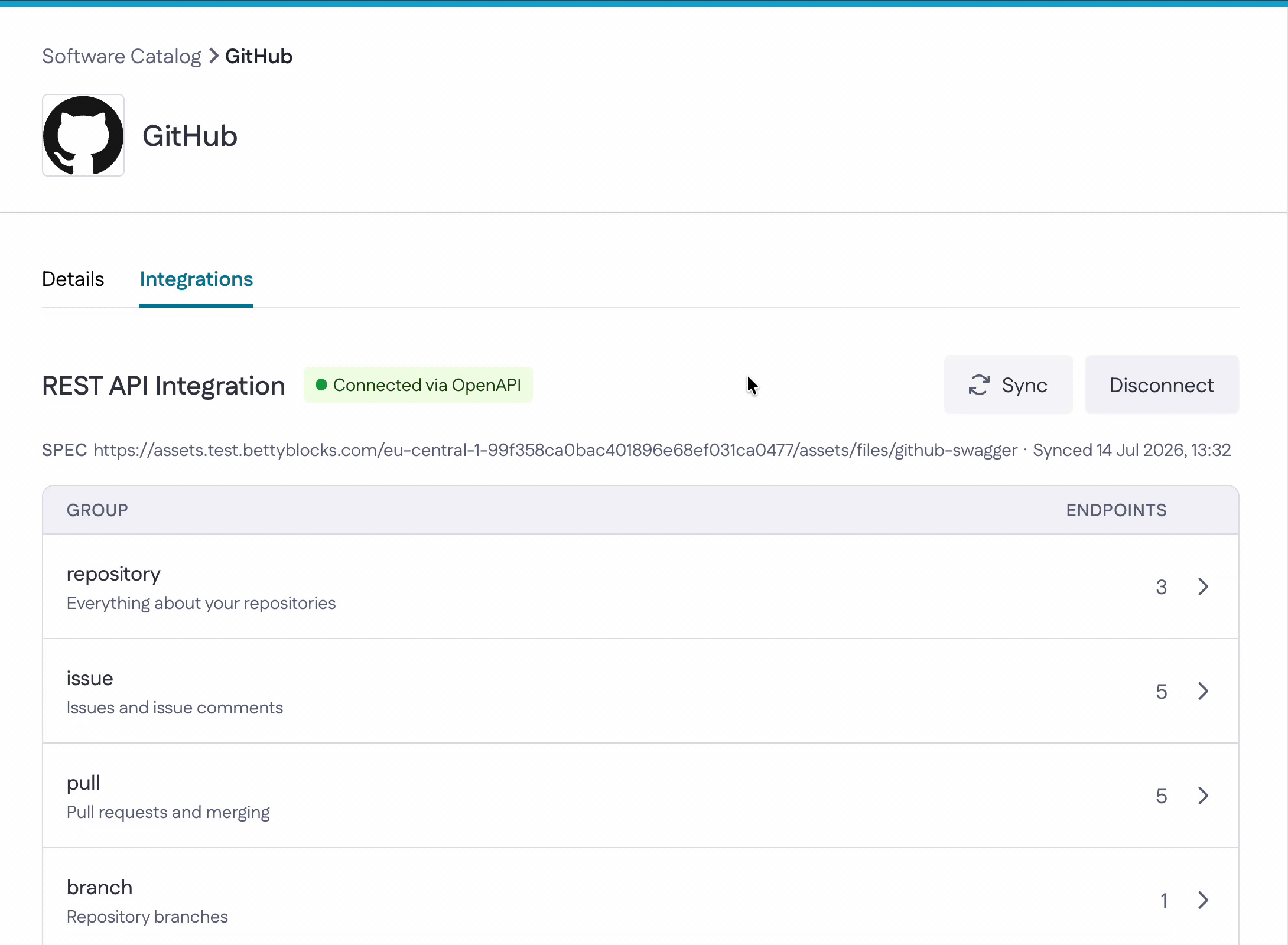Click 'Everything about your repositories' description
The height and width of the screenshot is (945, 1288).
tap(201, 603)
